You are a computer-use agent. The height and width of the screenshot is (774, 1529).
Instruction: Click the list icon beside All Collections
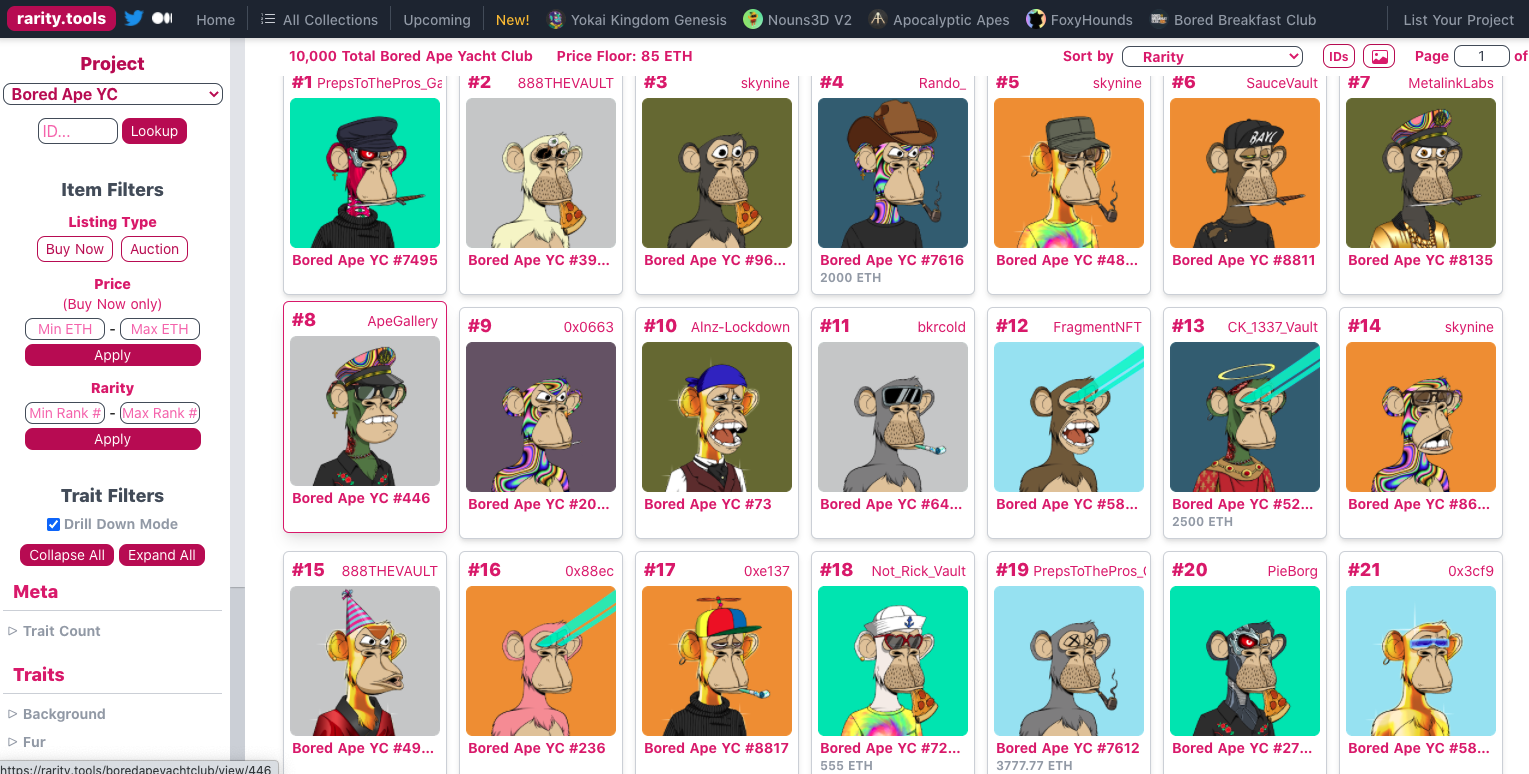point(268,19)
